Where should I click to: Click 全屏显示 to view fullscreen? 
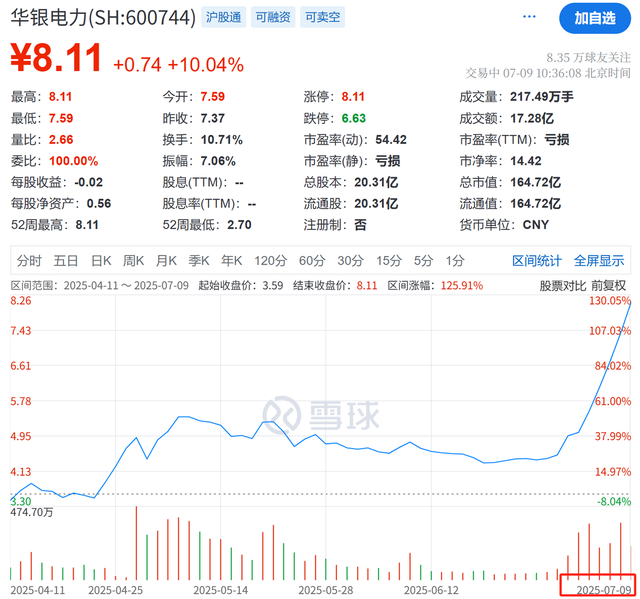point(599,260)
